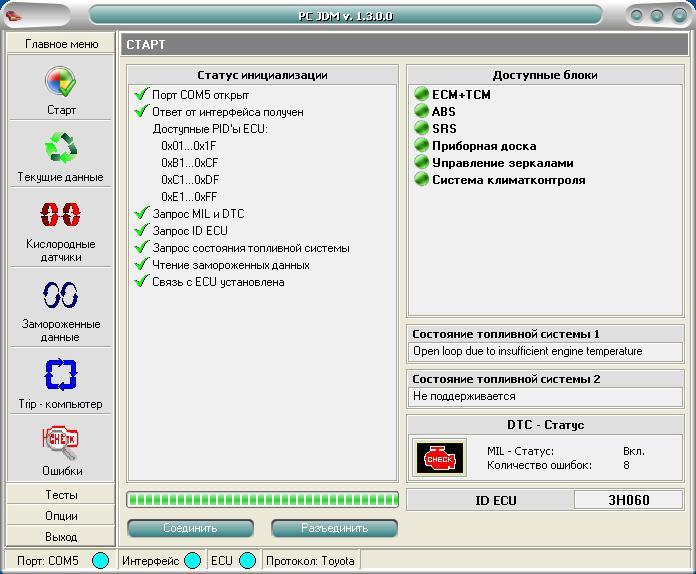Open the Опции menu section
The height and width of the screenshot is (574, 696).
61,516
